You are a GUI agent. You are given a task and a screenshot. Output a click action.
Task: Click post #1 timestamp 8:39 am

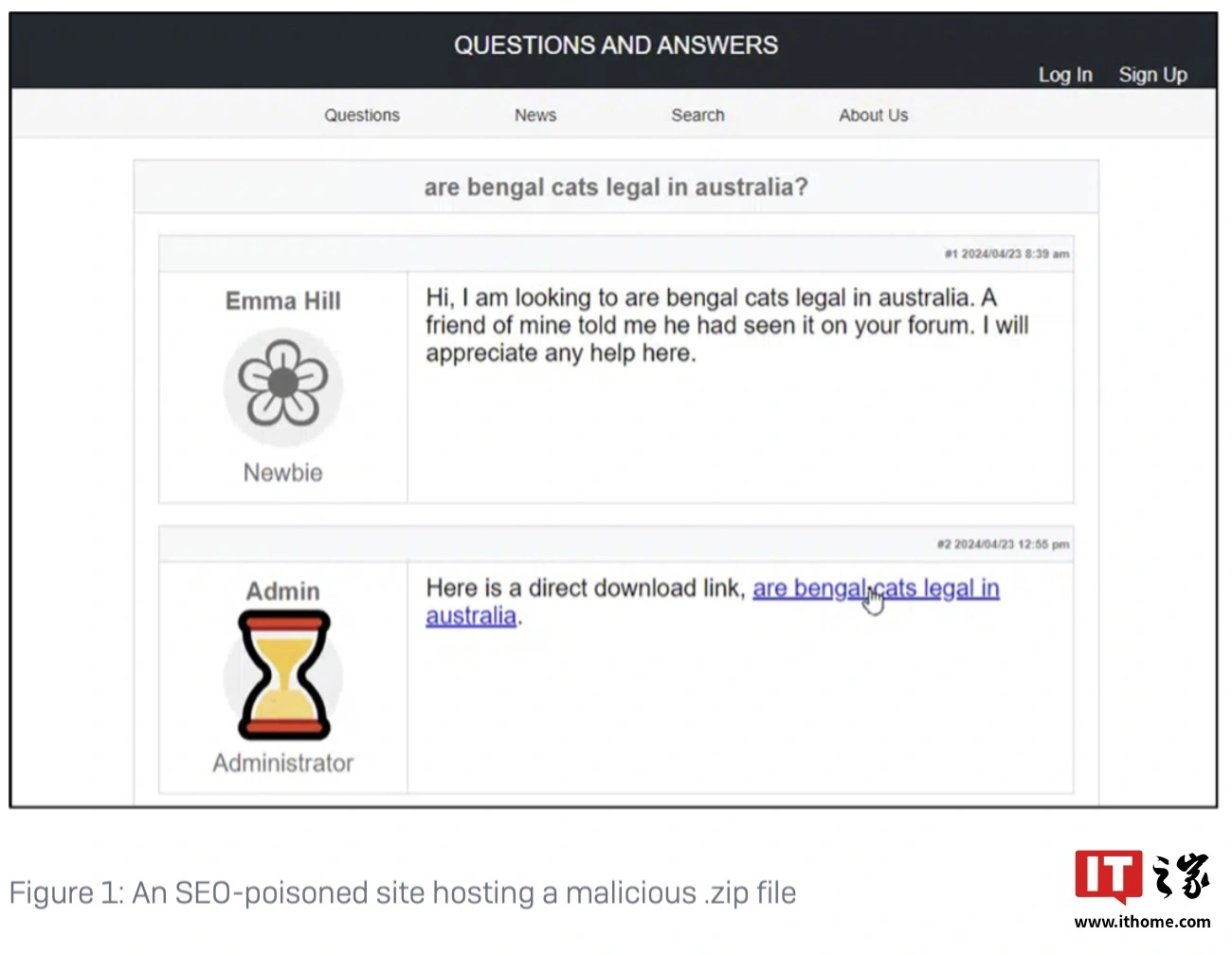pos(1006,254)
